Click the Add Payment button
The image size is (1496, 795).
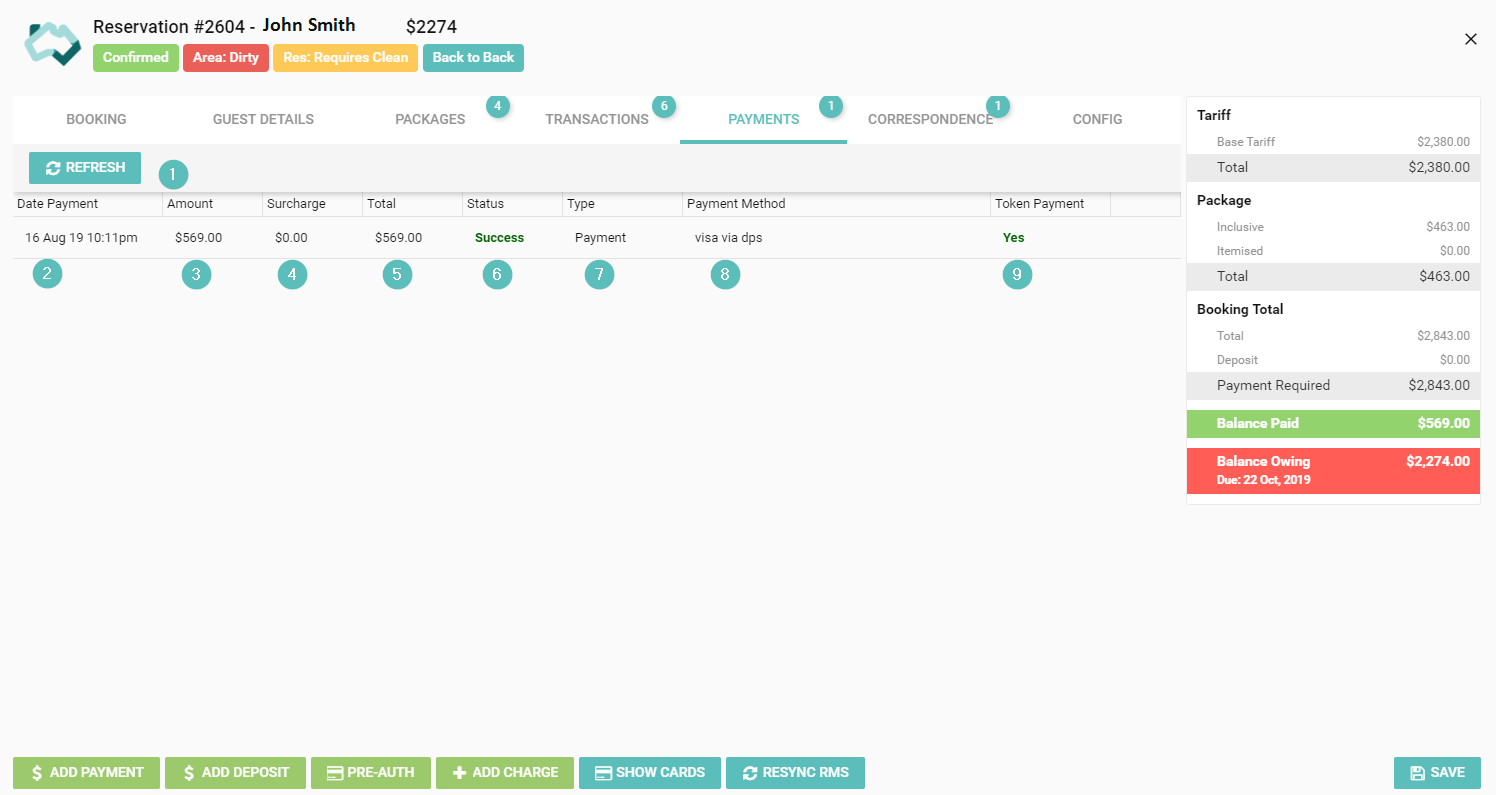tap(86, 773)
